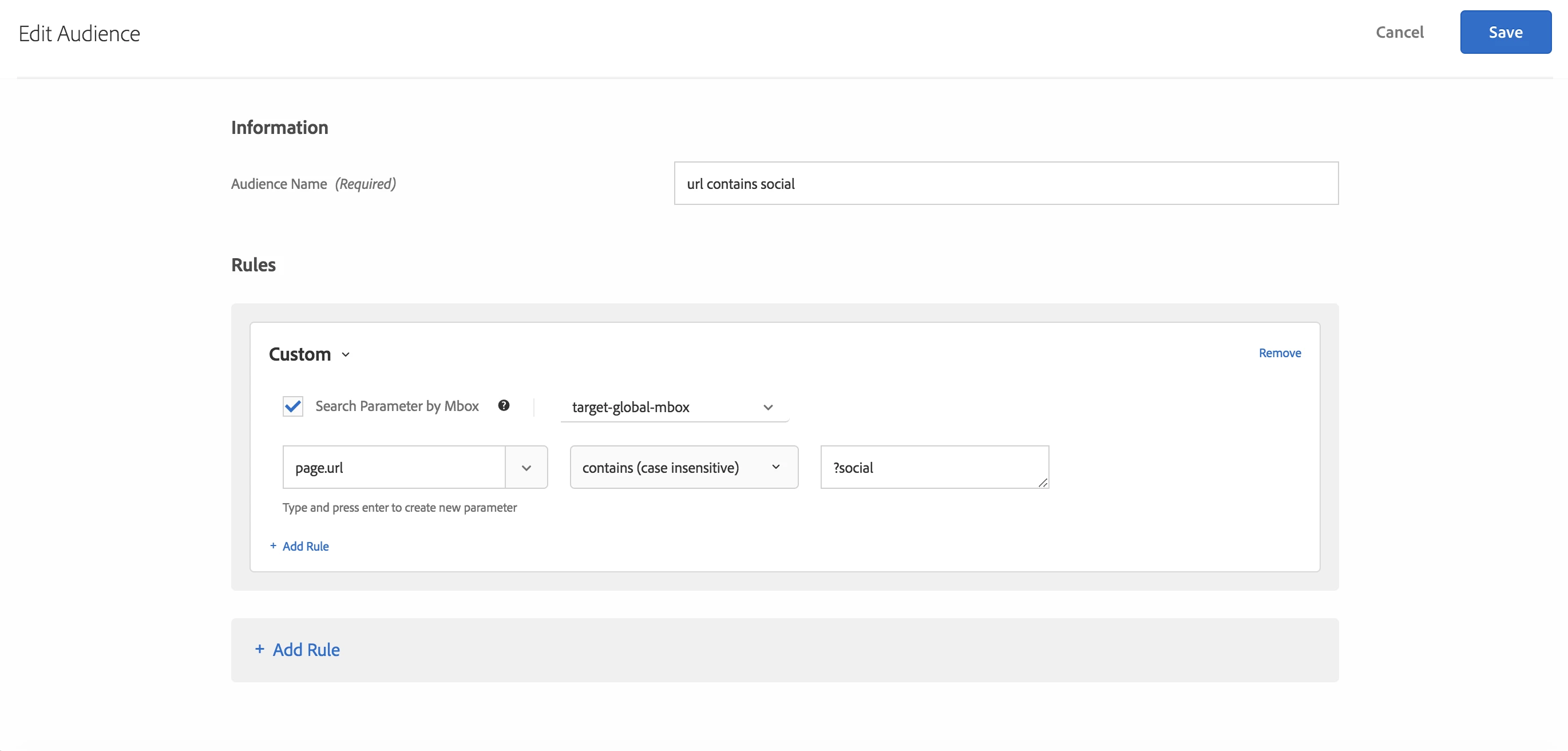Open the Custom rule type dropdown
Image resolution: width=1568 pixels, height=751 pixels.
300,354
